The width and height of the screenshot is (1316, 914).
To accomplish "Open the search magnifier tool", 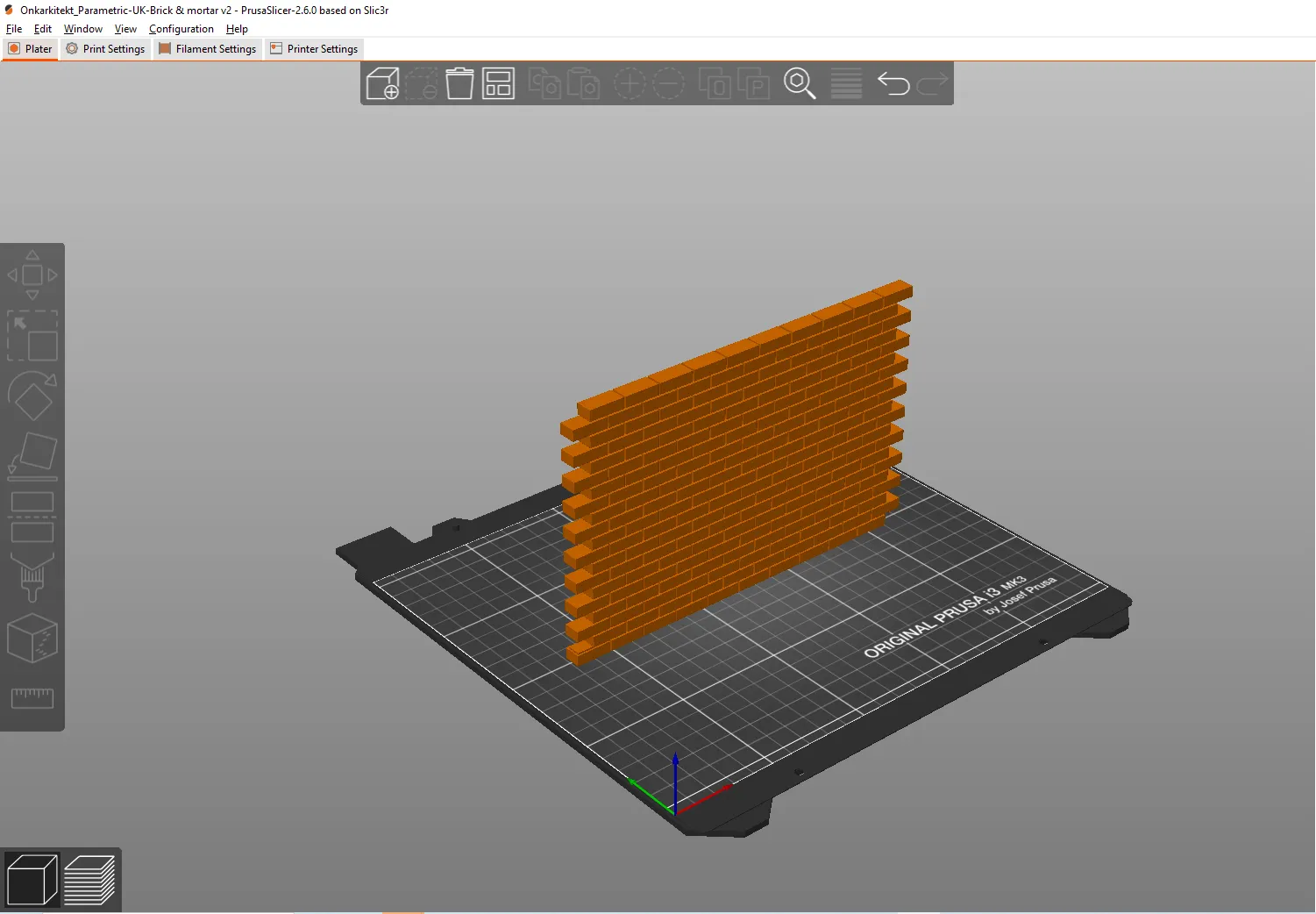I will click(x=800, y=83).
